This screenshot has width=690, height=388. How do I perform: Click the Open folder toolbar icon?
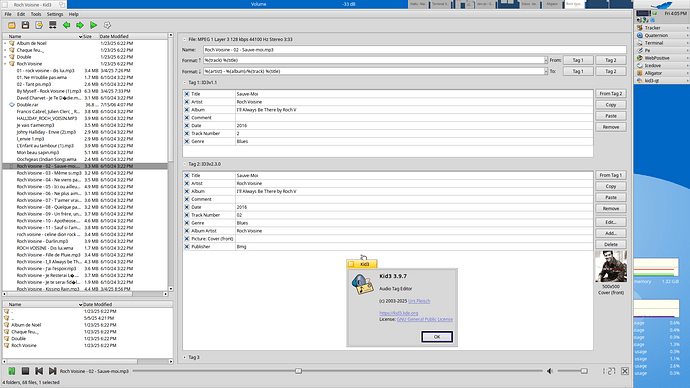coord(12,26)
